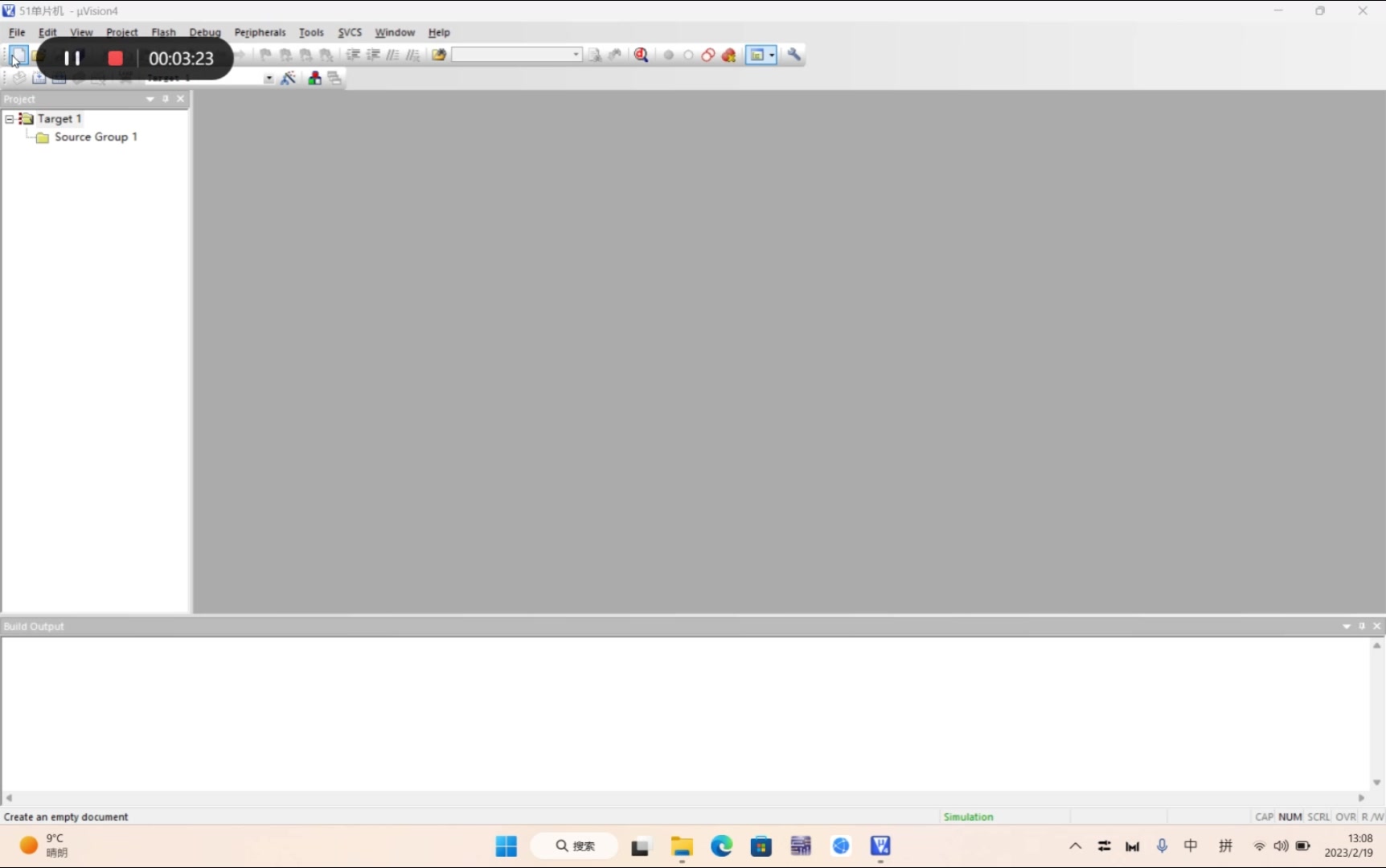Viewport: 1386px width, 868px height.
Task: Open the Build Output position dropdown
Action: [1347, 626]
